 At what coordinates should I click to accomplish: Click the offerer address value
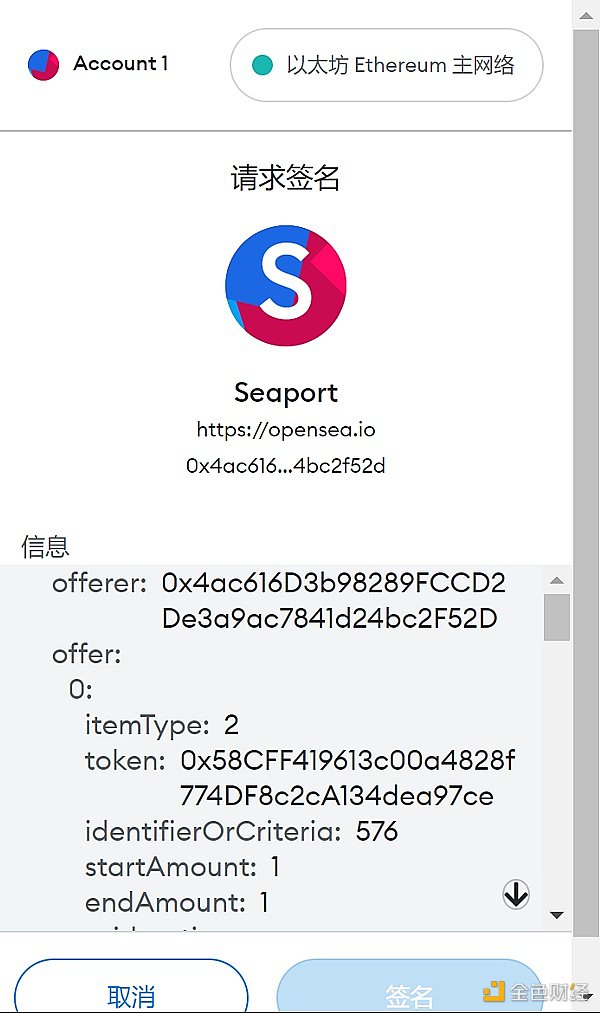point(333,601)
